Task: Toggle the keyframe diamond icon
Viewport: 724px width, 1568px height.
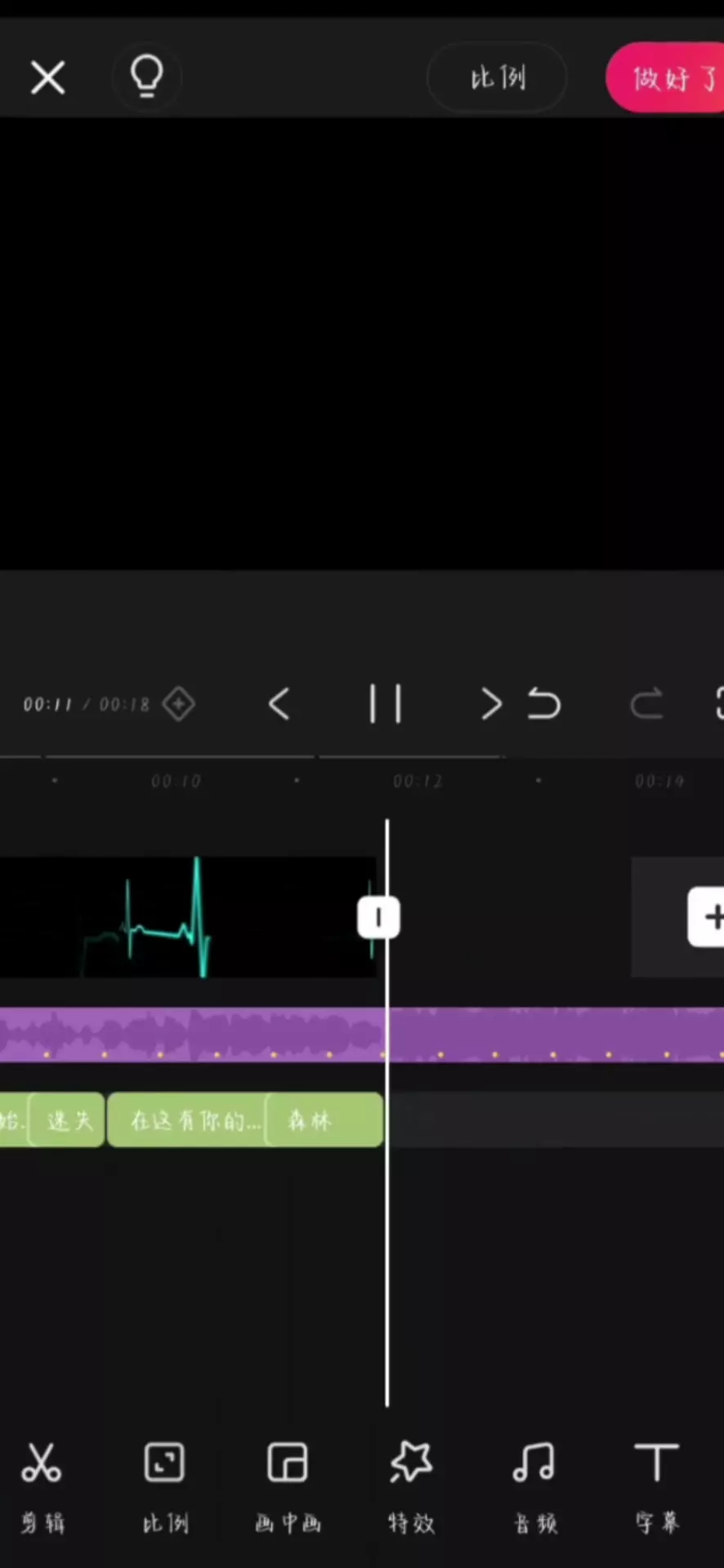Action: pyautogui.click(x=179, y=704)
